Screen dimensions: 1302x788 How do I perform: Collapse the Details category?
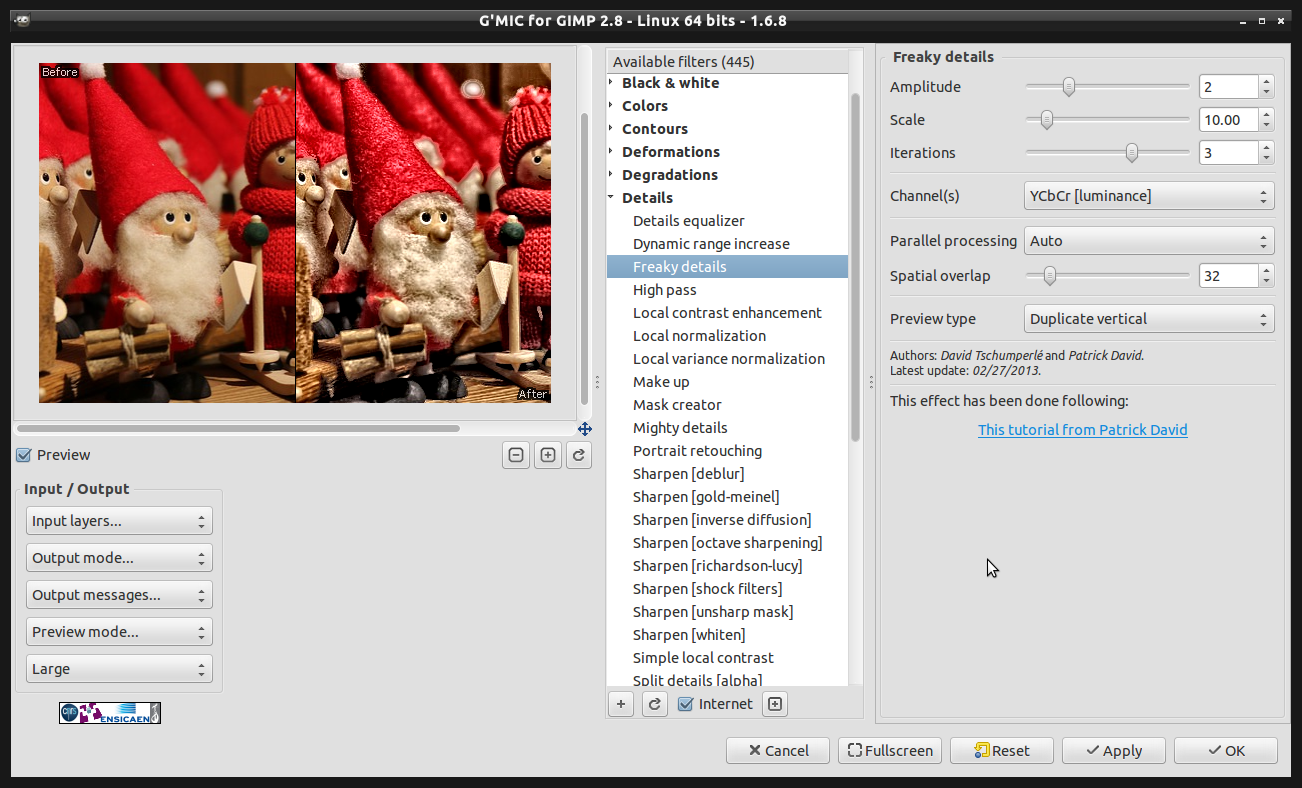point(611,198)
